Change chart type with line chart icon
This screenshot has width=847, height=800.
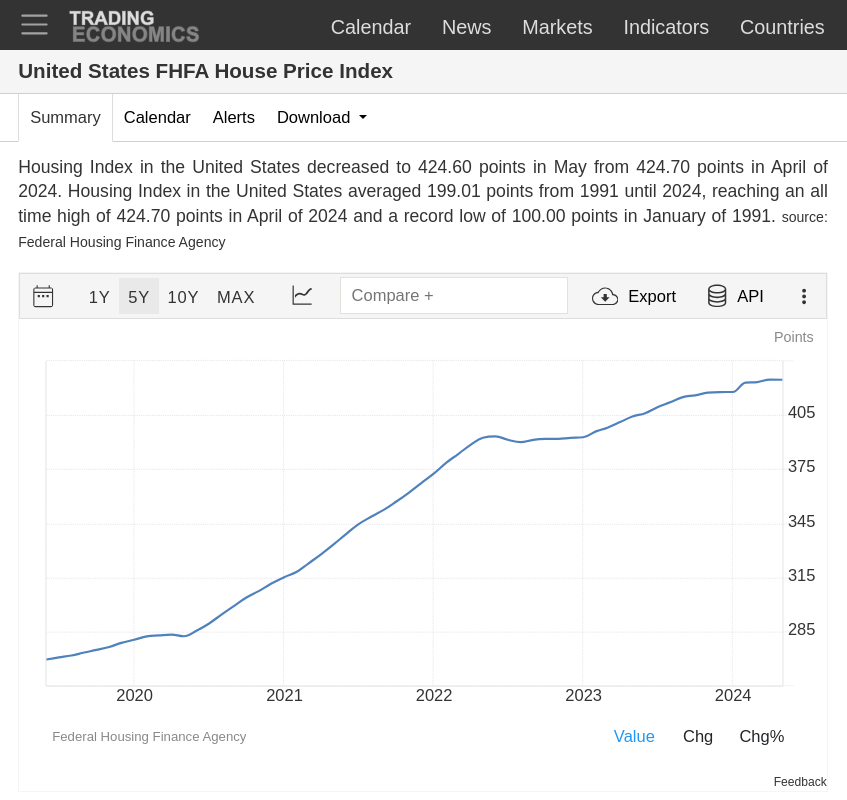[x=302, y=296]
